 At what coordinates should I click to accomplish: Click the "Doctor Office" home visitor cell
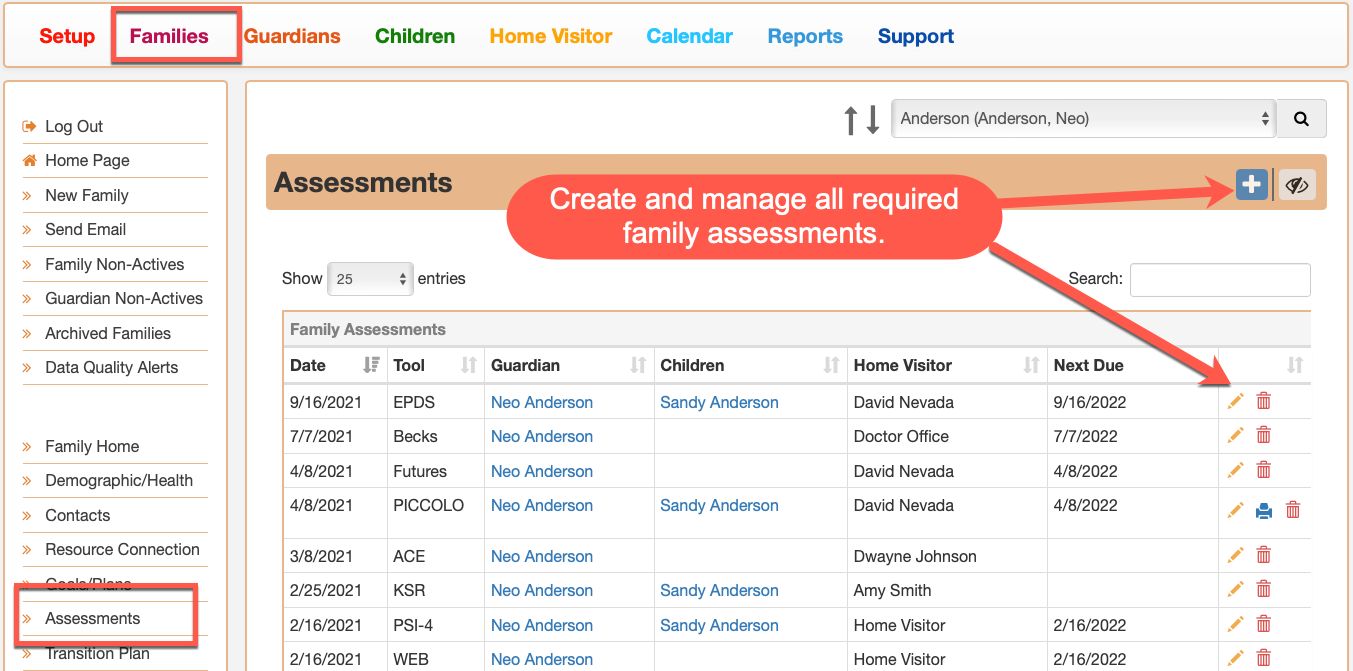901,436
